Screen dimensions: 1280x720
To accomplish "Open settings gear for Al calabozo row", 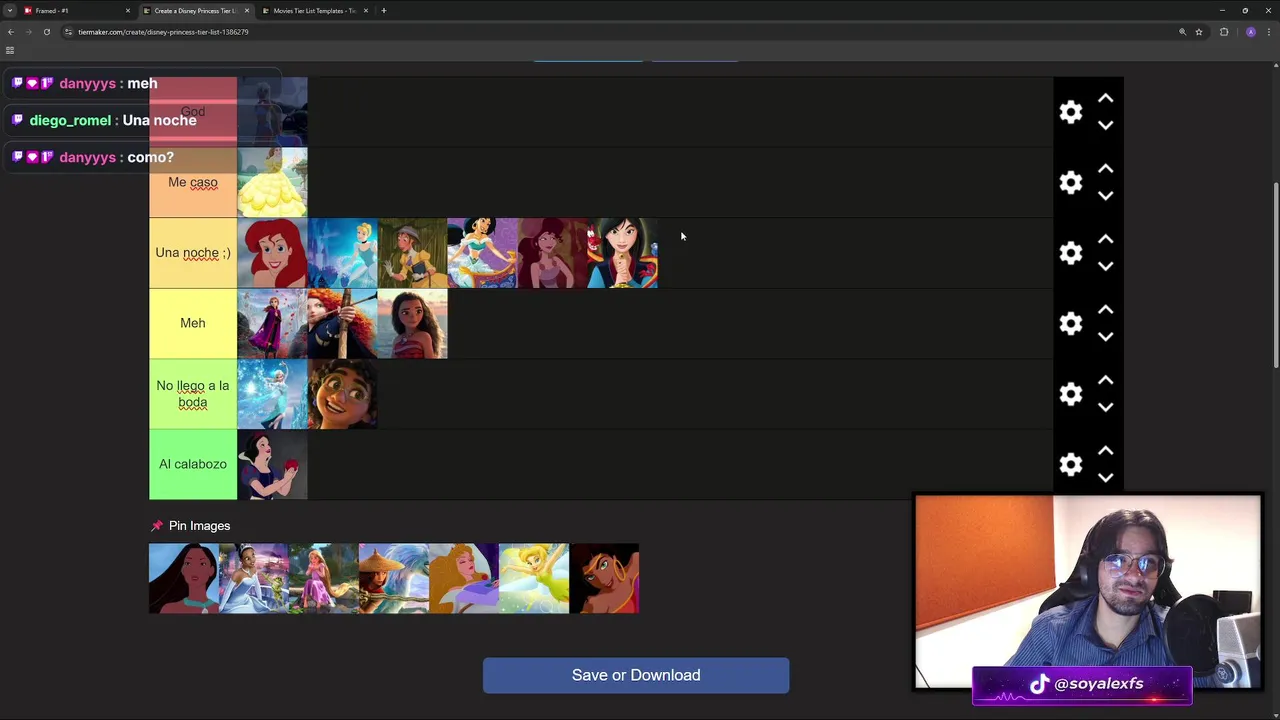I will click(1071, 464).
